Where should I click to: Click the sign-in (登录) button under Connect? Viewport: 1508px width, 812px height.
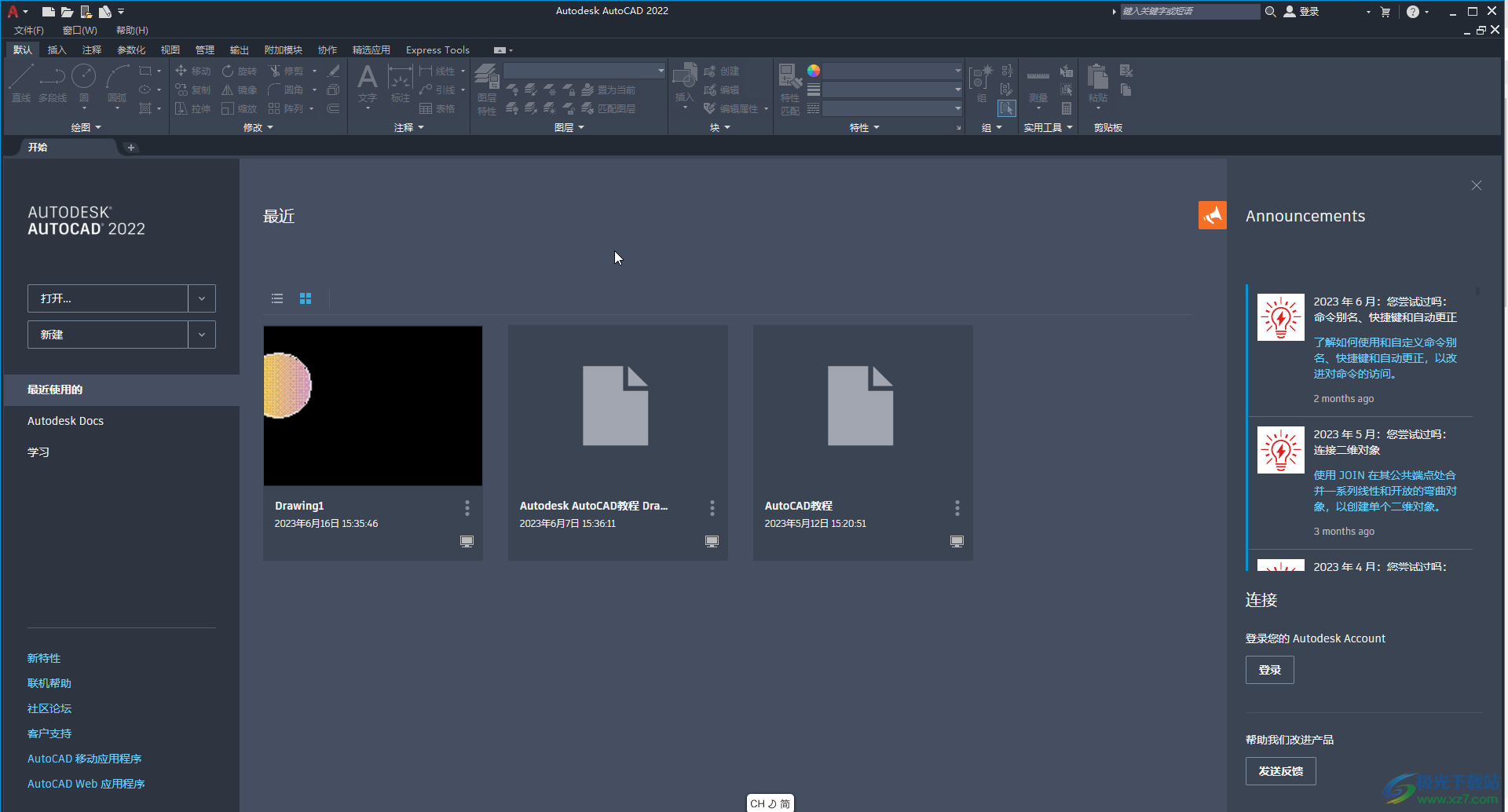pyautogui.click(x=1270, y=670)
